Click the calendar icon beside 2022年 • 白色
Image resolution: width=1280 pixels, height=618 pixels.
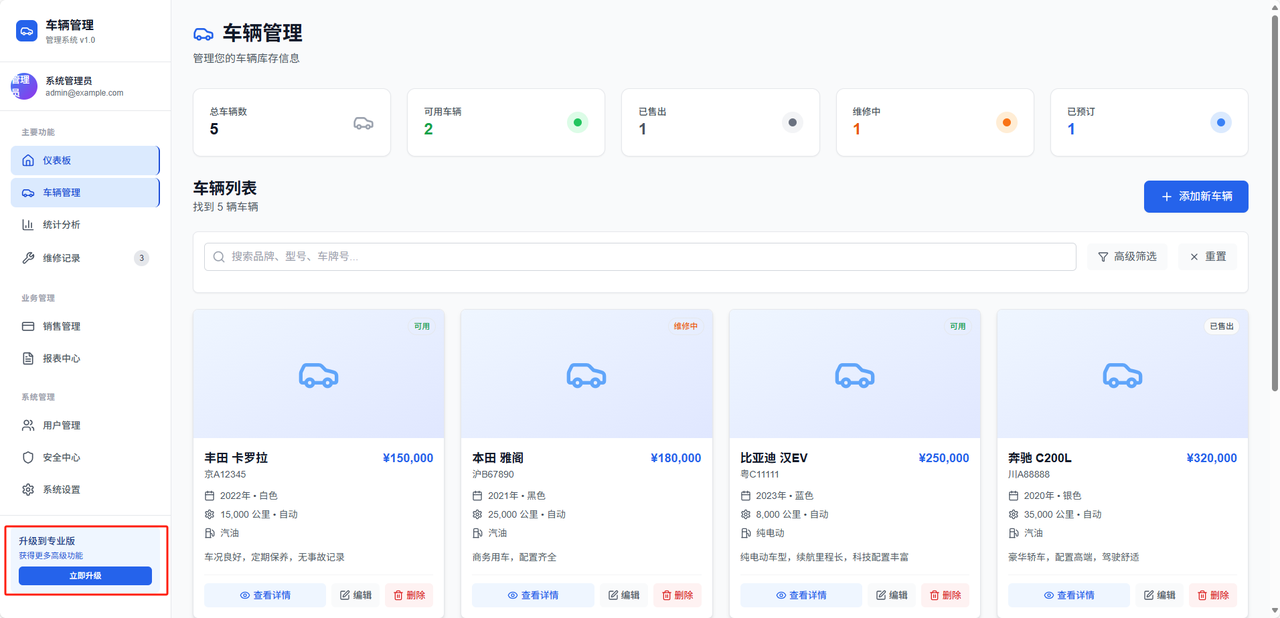[x=210, y=496]
